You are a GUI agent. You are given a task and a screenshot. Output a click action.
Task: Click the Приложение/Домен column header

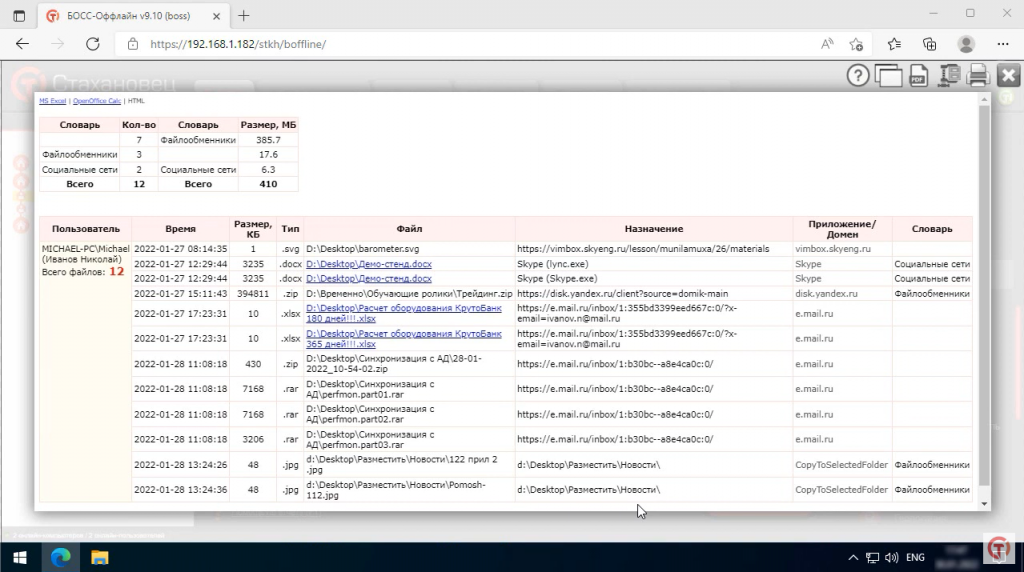click(x=842, y=229)
